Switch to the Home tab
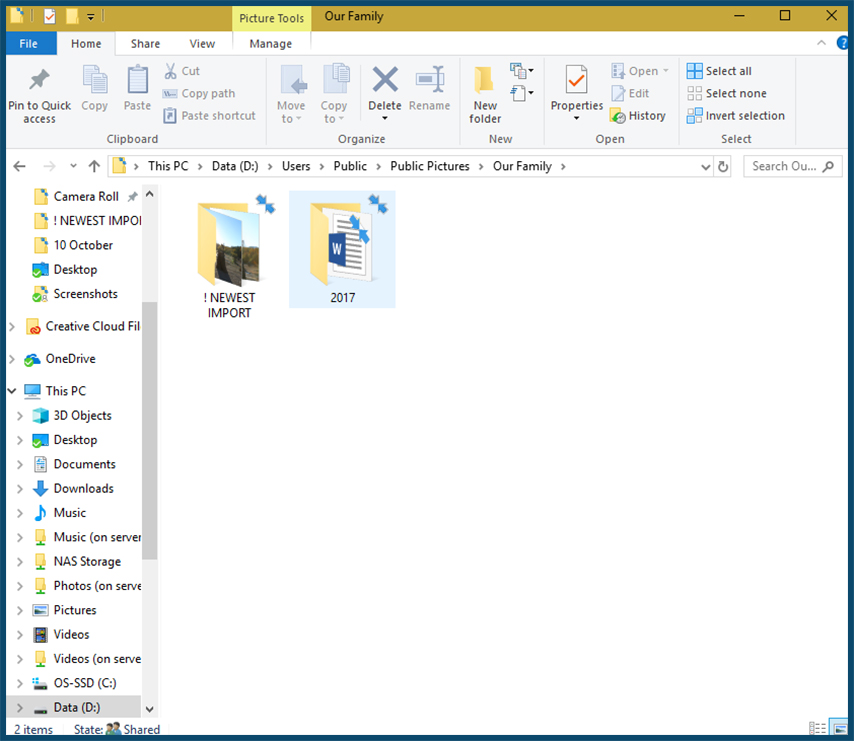This screenshot has height=741, width=854. (86, 44)
